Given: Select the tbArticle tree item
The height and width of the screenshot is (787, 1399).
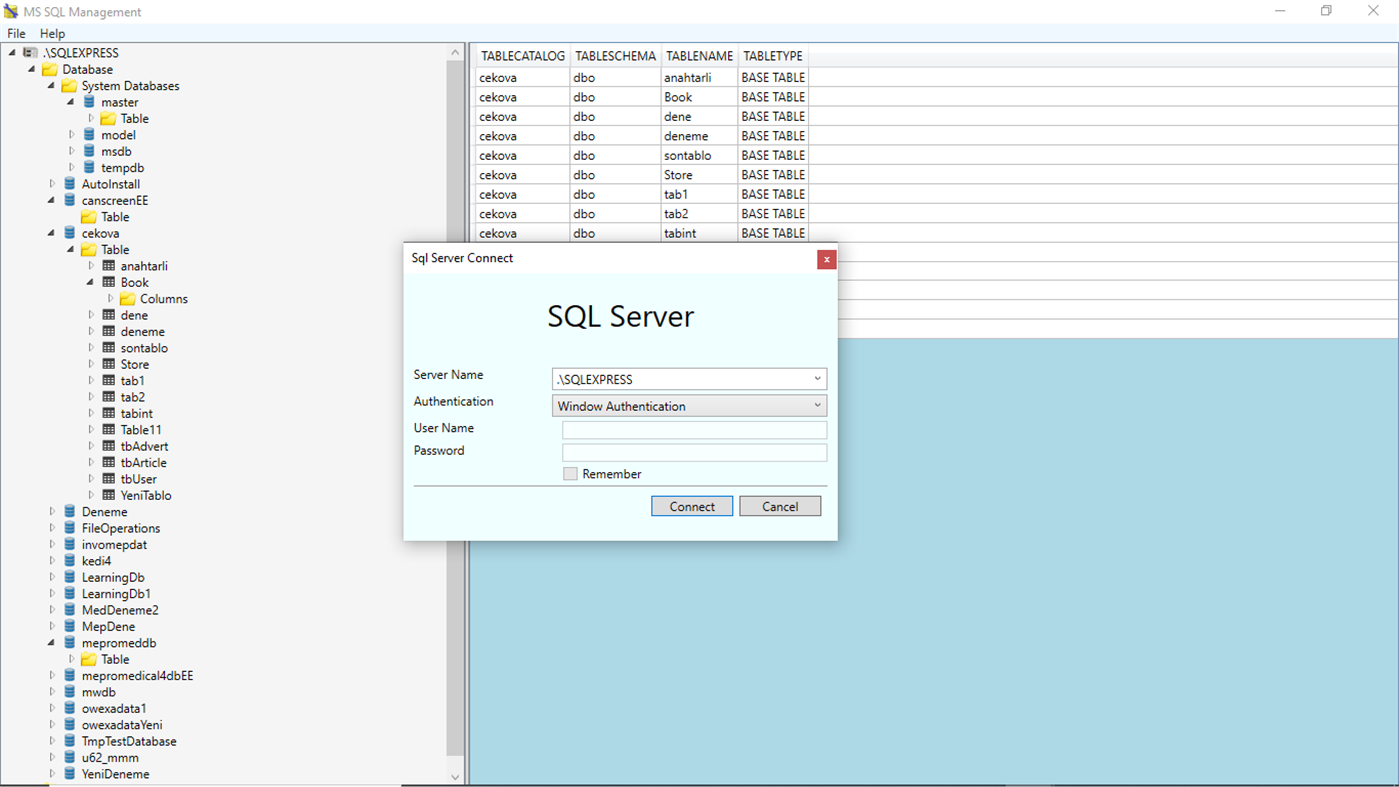Looking at the screenshot, I should tap(143, 463).
